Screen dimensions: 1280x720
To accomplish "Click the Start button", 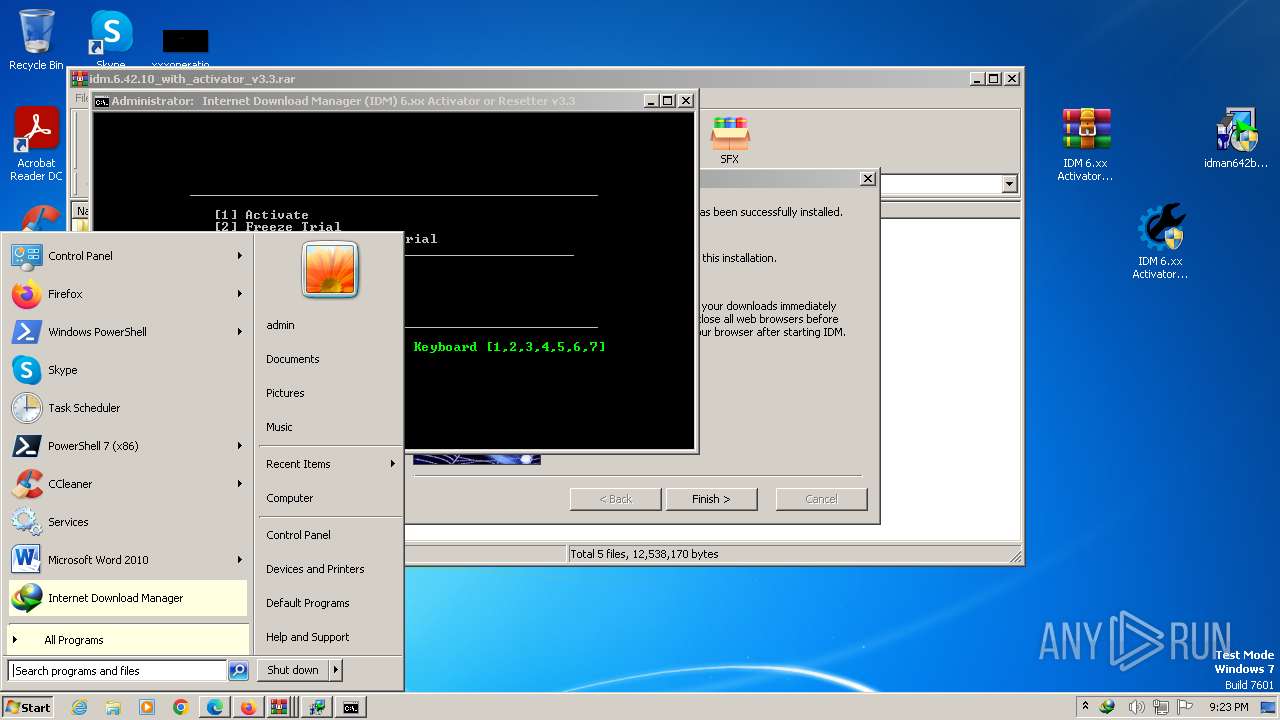I will tap(28, 707).
